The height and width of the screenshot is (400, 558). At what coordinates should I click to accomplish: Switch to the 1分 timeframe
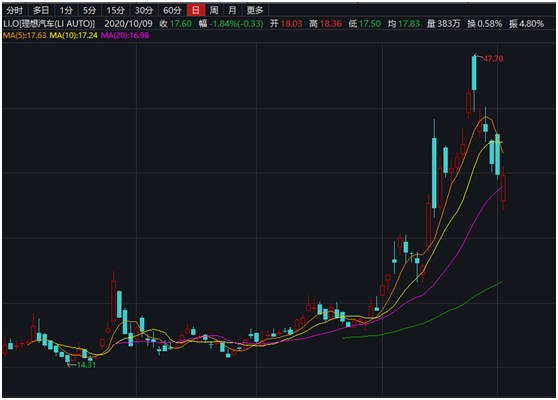pos(66,10)
